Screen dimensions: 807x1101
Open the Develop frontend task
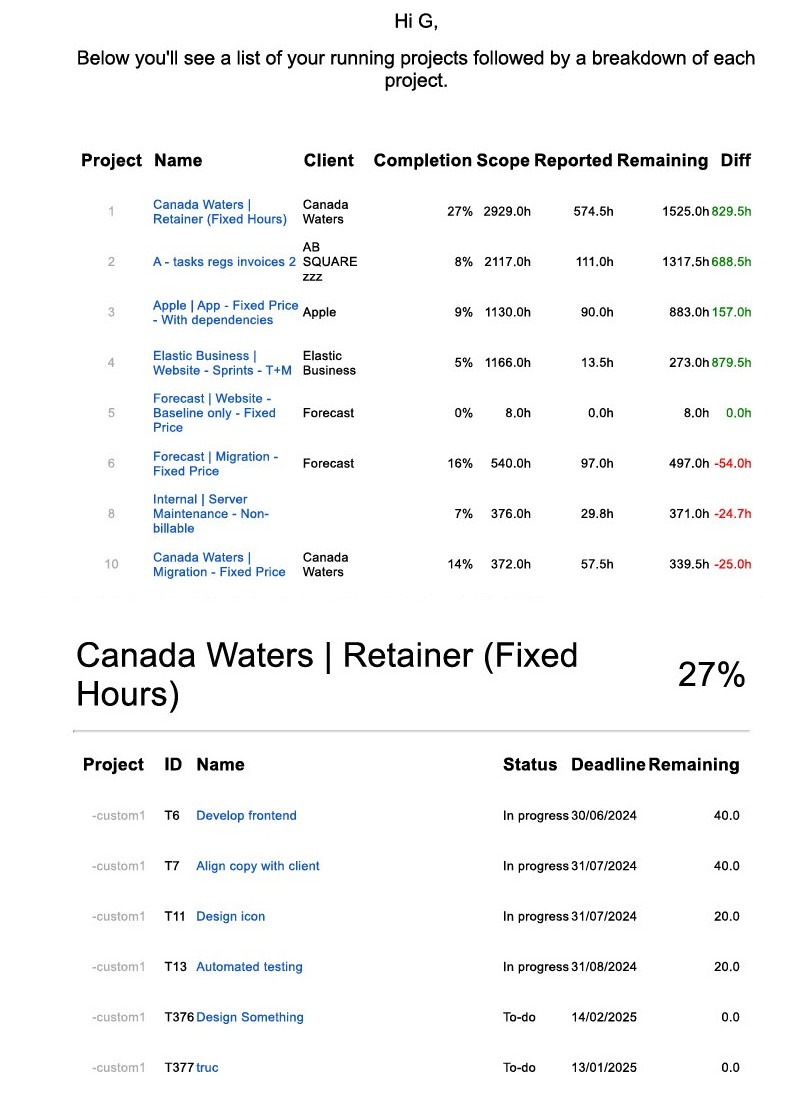(x=246, y=816)
